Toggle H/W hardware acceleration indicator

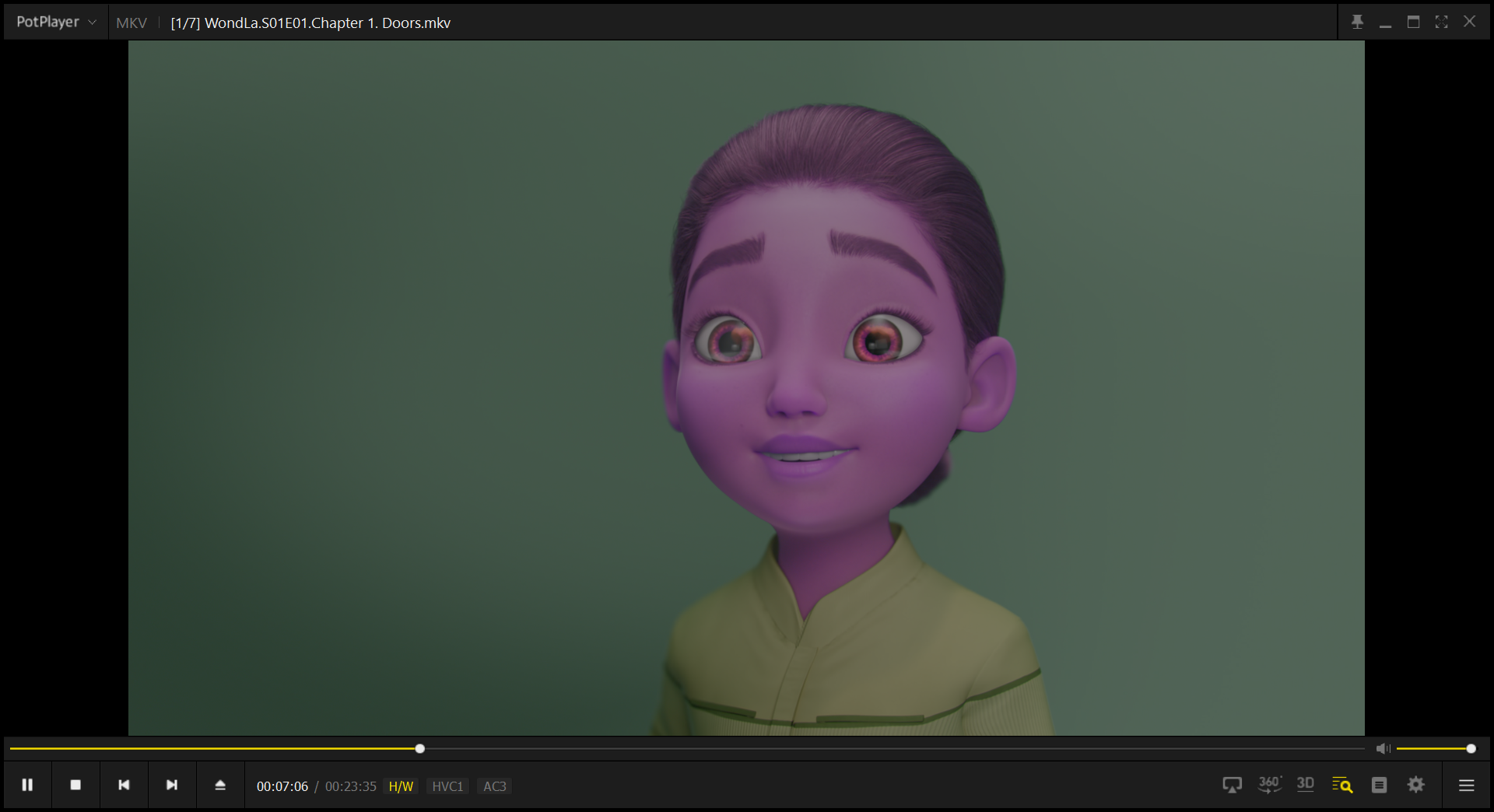click(401, 786)
